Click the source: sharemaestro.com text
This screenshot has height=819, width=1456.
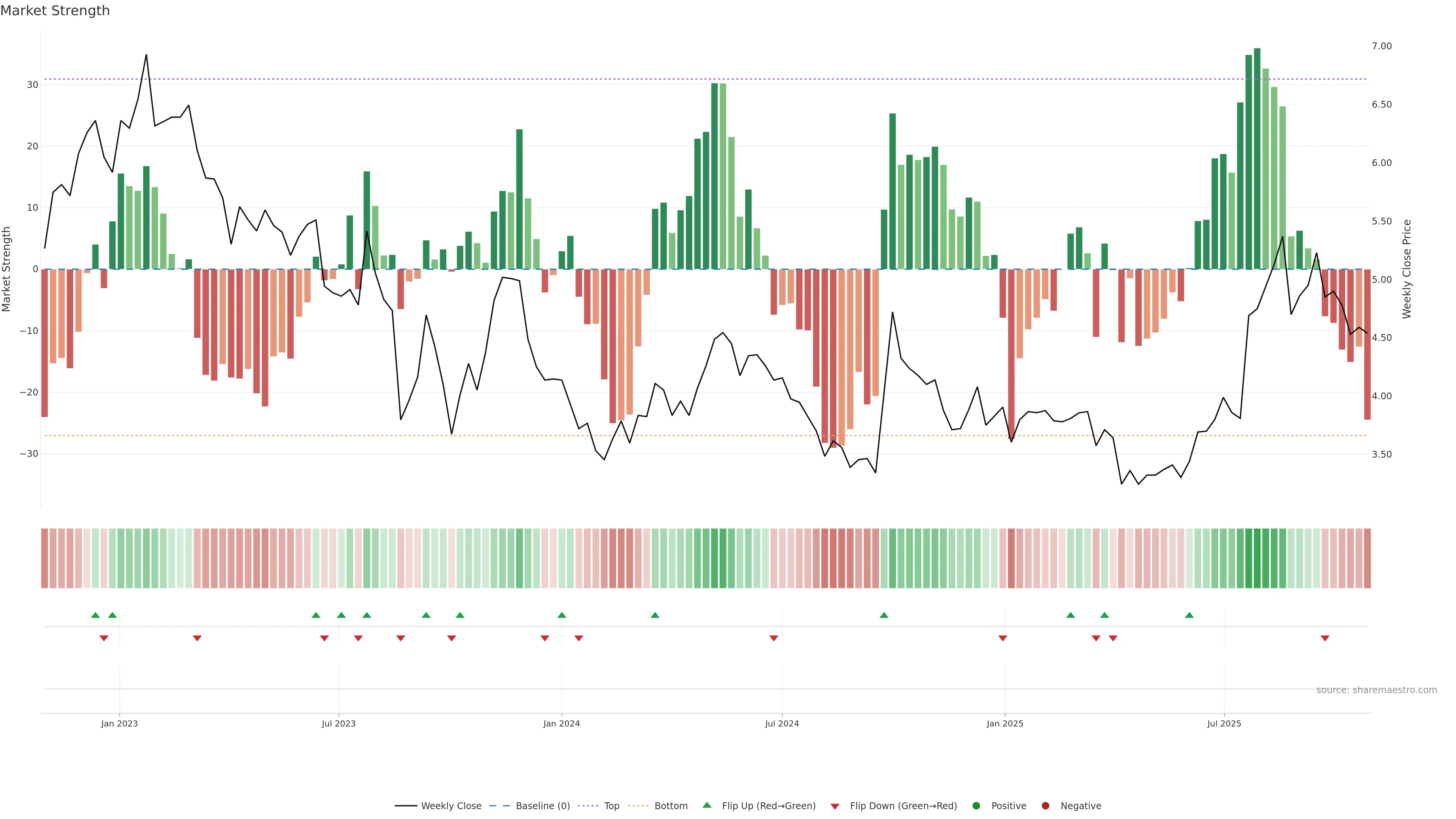(1376, 690)
